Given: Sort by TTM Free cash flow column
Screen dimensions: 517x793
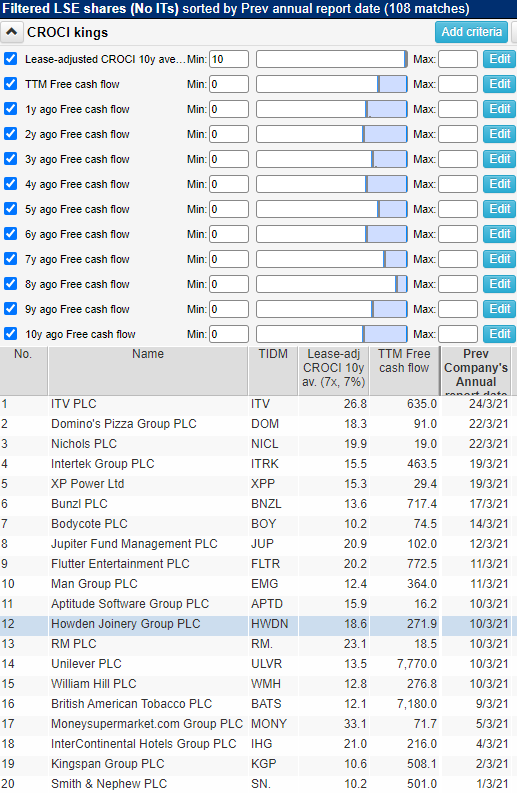Looking at the screenshot, I should [404, 370].
